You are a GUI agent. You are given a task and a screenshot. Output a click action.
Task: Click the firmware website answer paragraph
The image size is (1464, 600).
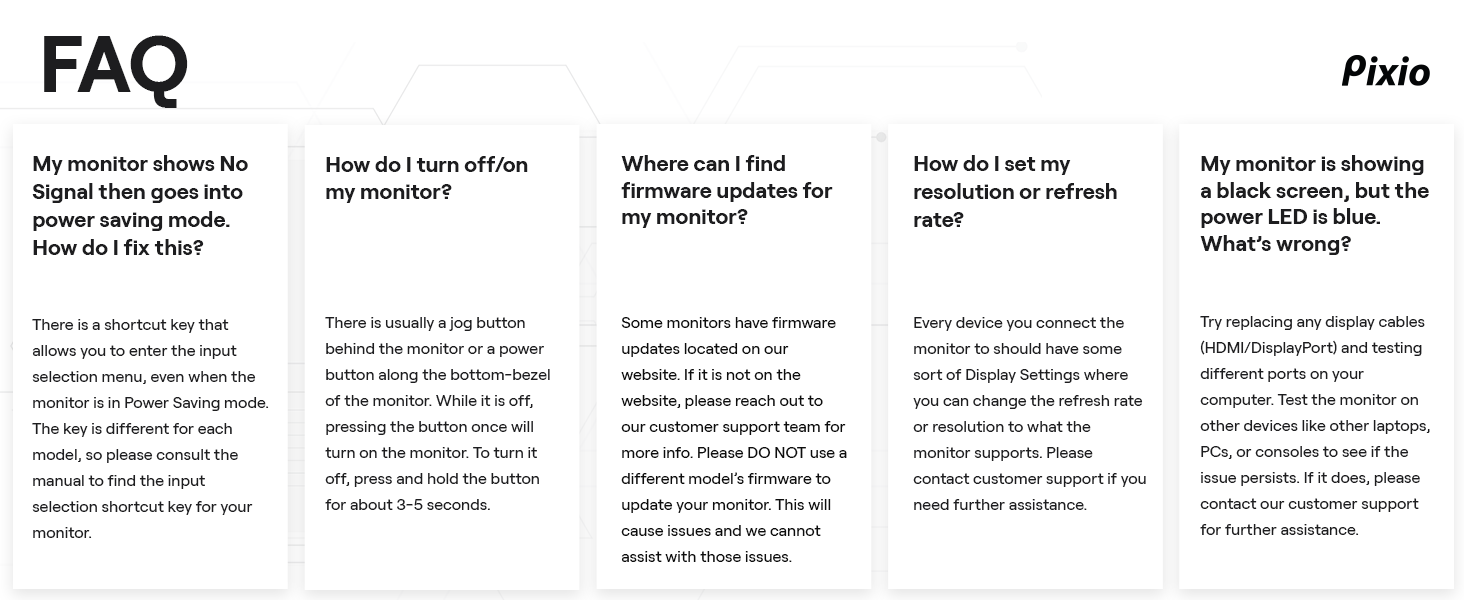pyautogui.click(x=733, y=439)
